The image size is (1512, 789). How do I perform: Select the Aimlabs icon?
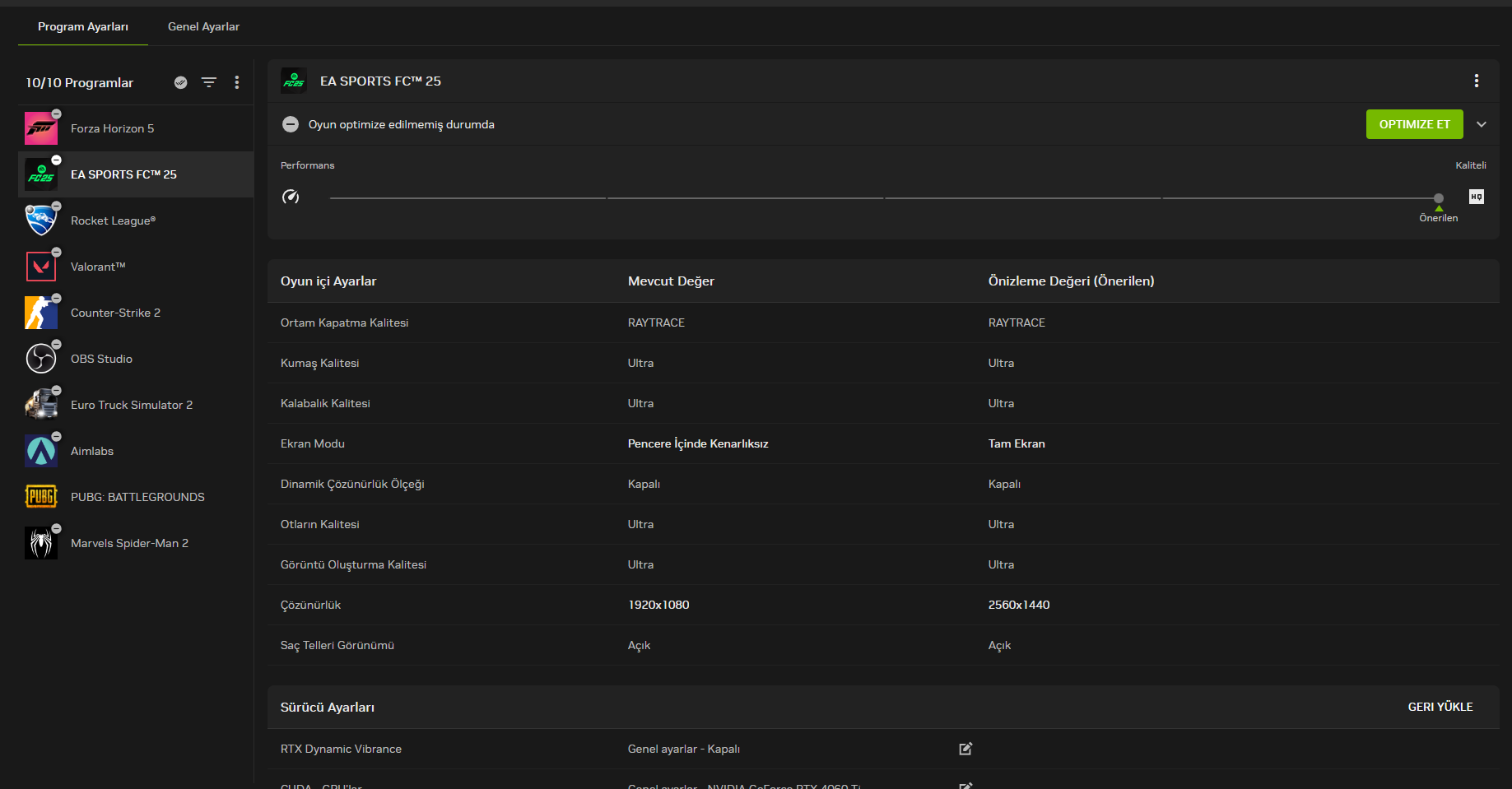(x=41, y=451)
